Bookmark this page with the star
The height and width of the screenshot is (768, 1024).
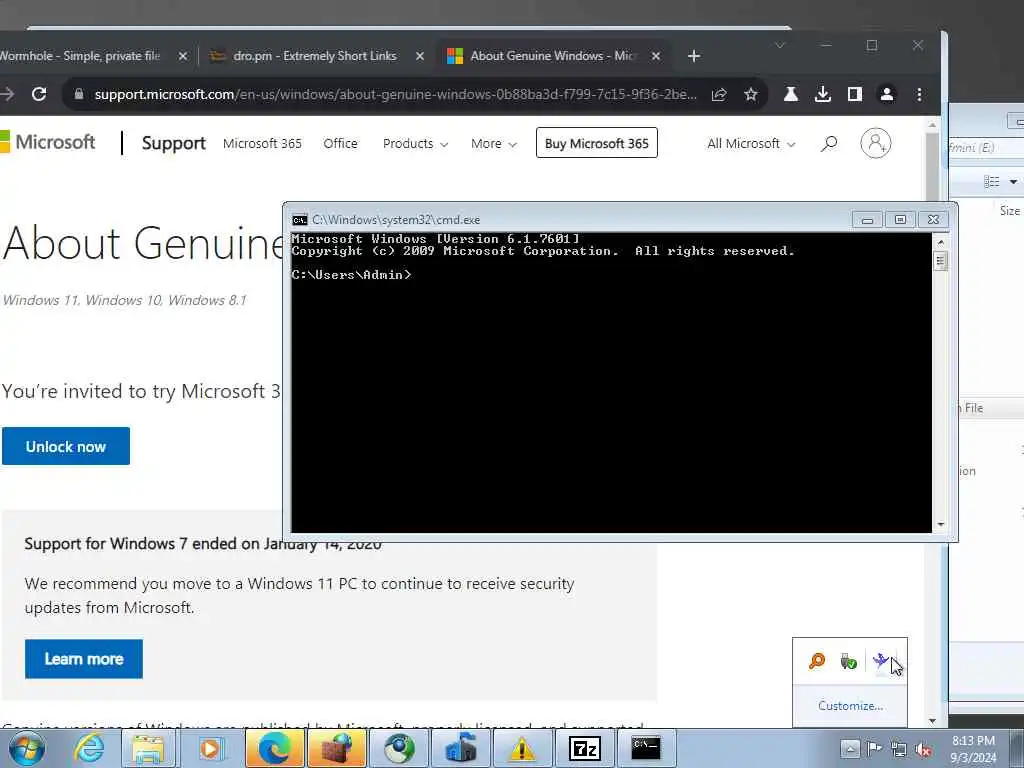tap(751, 95)
